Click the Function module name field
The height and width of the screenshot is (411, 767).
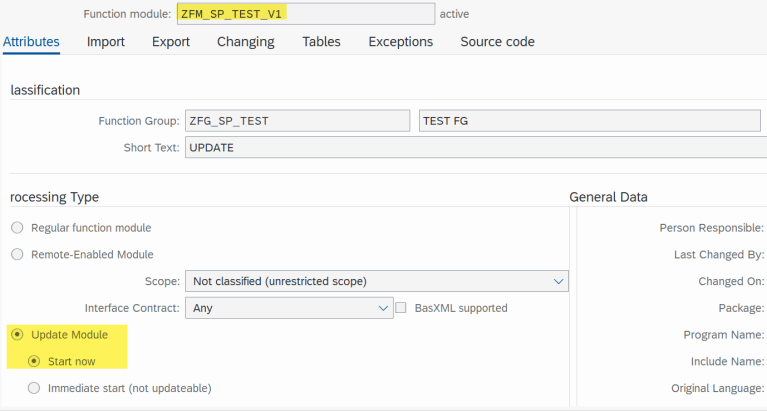point(305,14)
